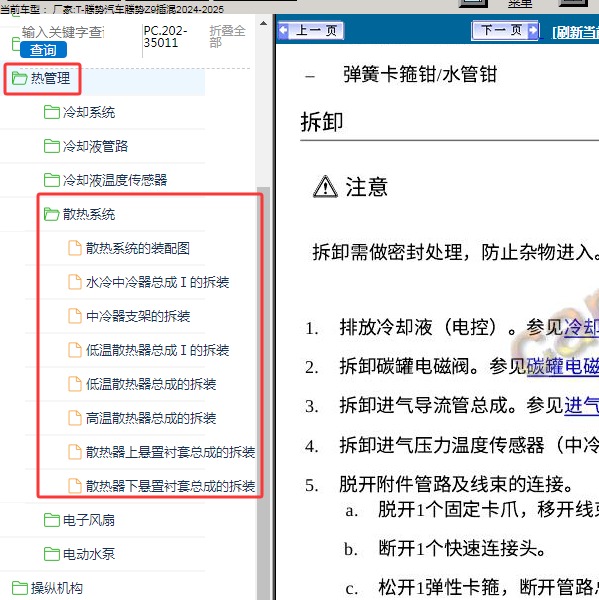Click the 注意 warning triangle icon
Image resolution: width=599 pixels, height=600 pixels.
(325, 187)
